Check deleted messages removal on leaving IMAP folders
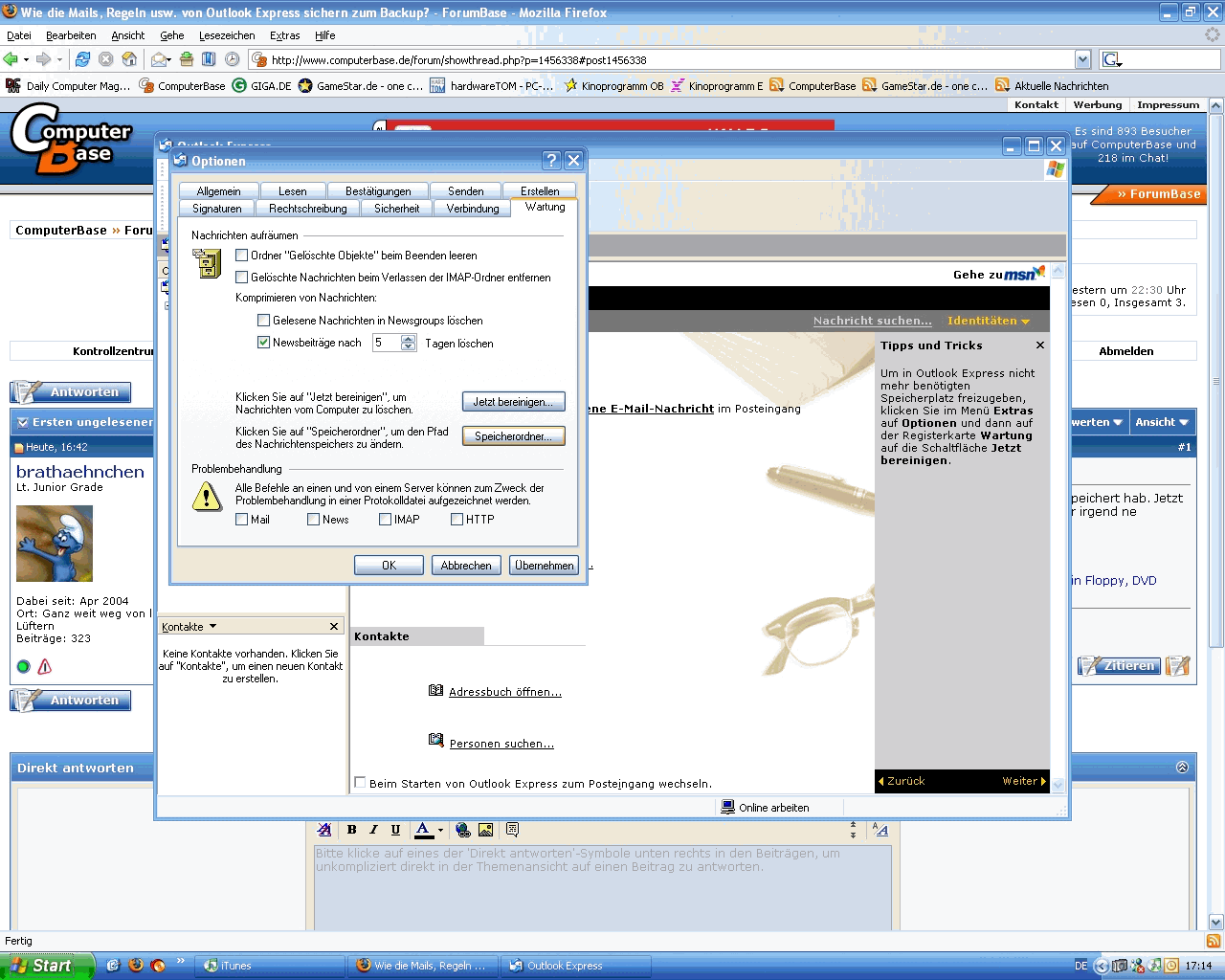Image resolution: width=1225 pixels, height=980 pixels. [242, 278]
